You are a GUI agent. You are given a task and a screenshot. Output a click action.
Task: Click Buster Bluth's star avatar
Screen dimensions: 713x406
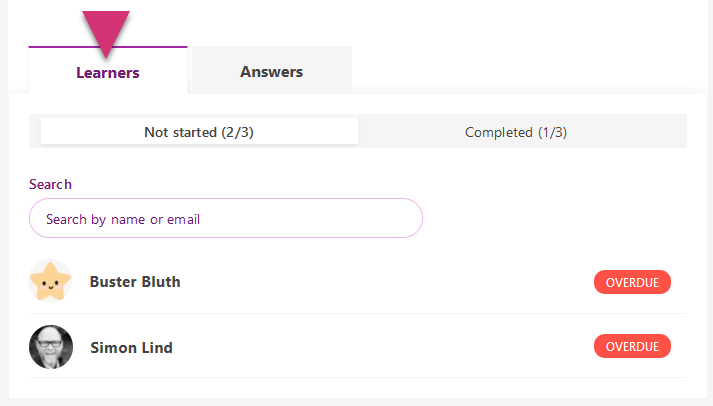point(50,282)
